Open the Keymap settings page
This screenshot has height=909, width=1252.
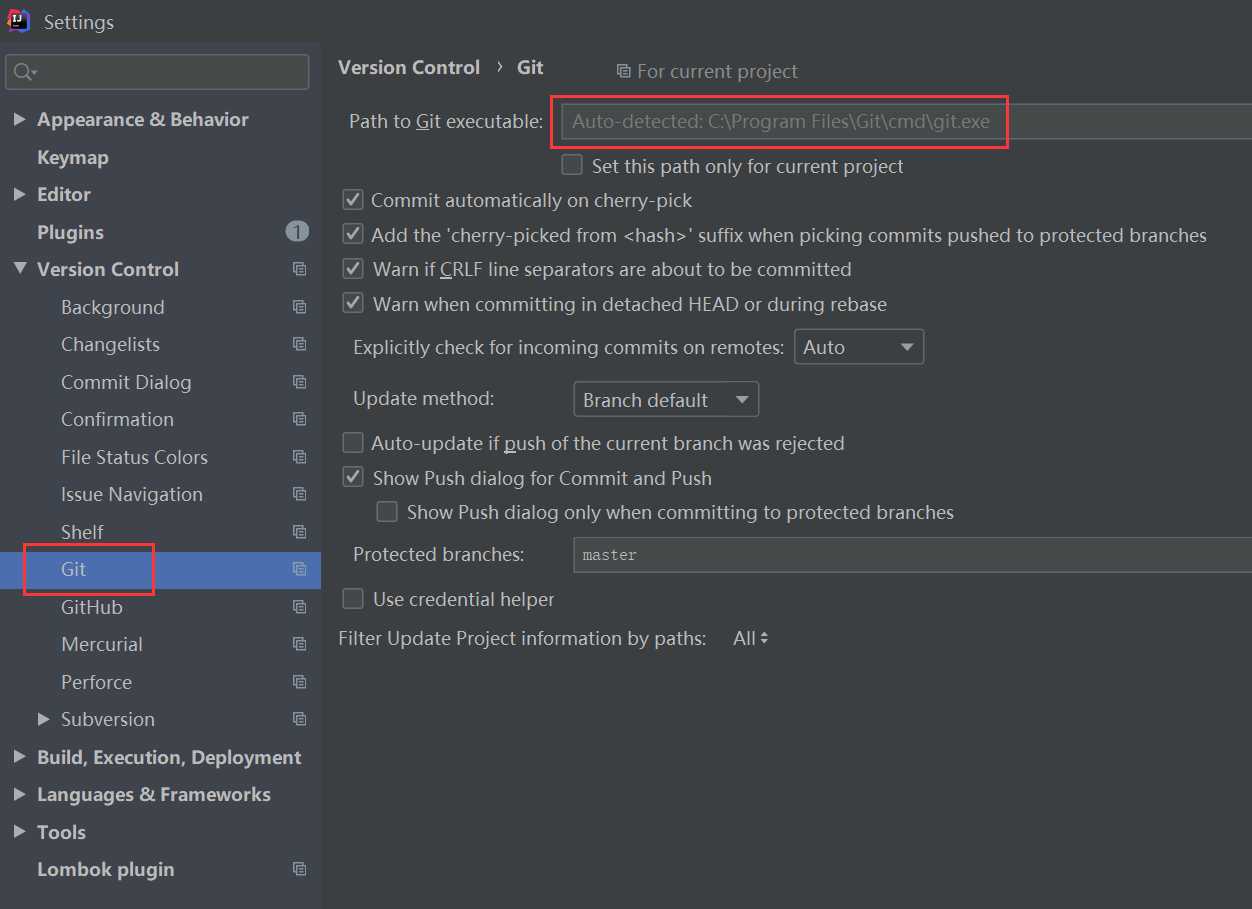(72, 157)
